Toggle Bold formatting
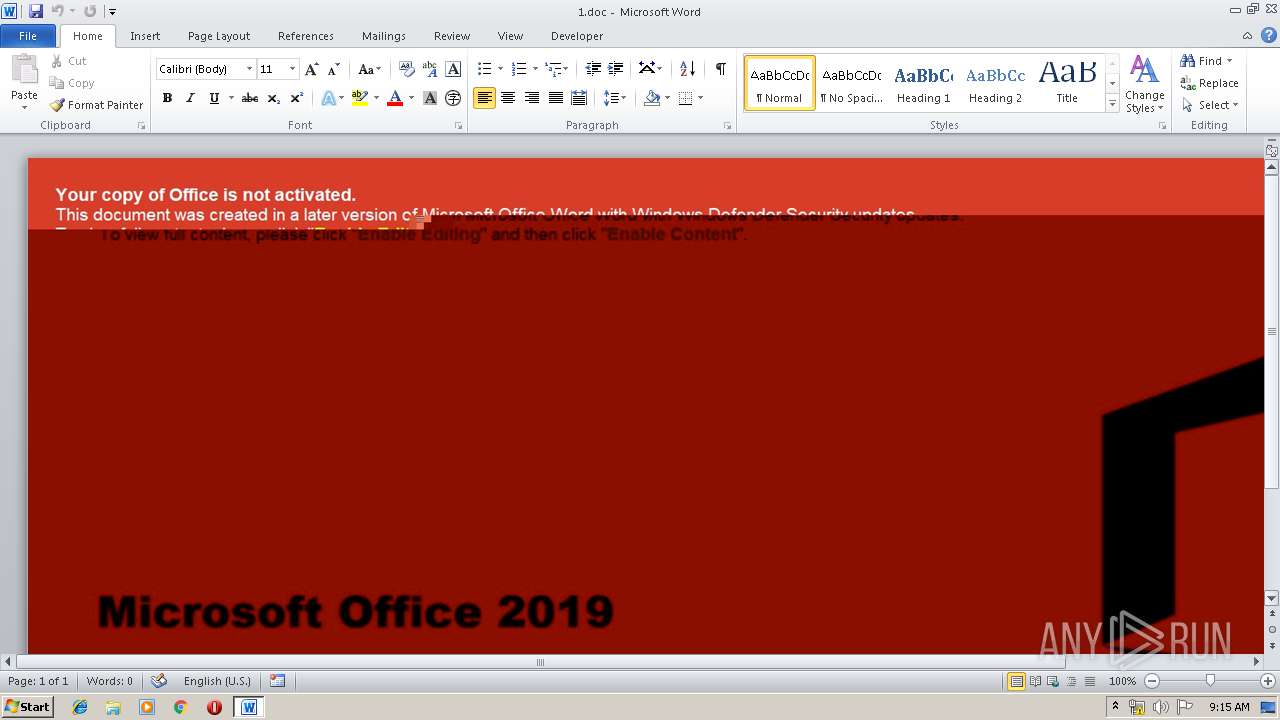Screen dimensions: 1280x720 (x=167, y=98)
